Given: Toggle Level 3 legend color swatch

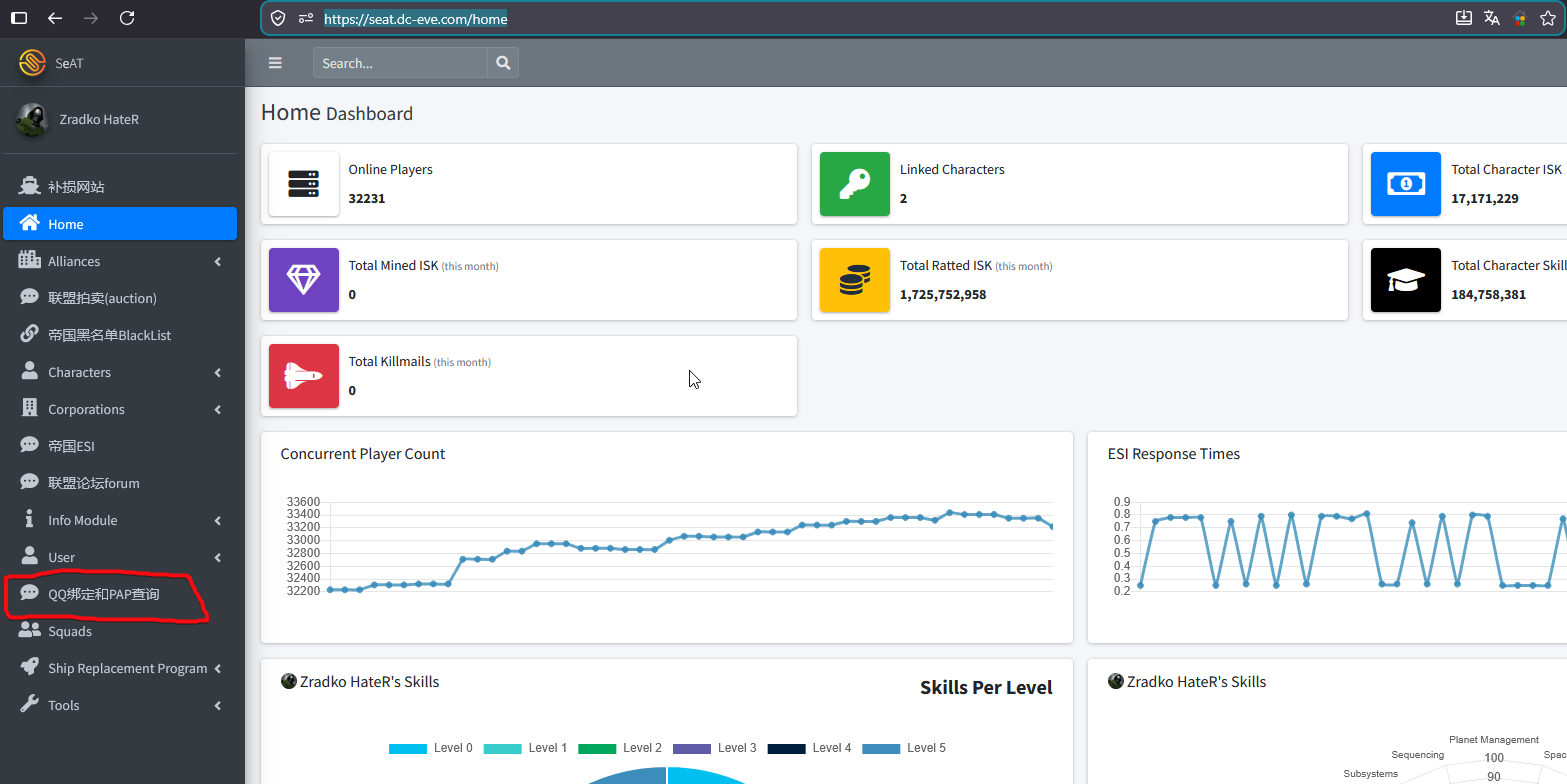Looking at the screenshot, I should (692, 748).
